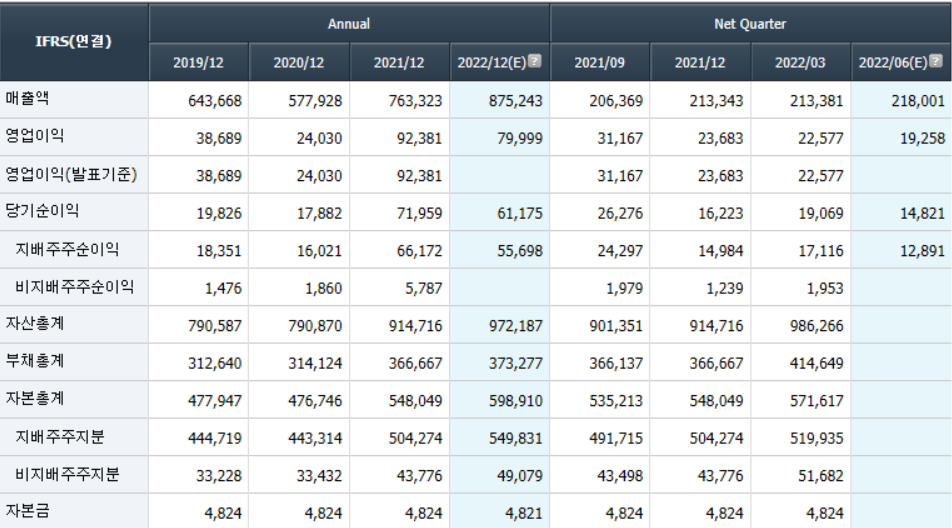This screenshot has height=528, width=952.
Task: Select the 자산총계 row label
Action: point(35,323)
